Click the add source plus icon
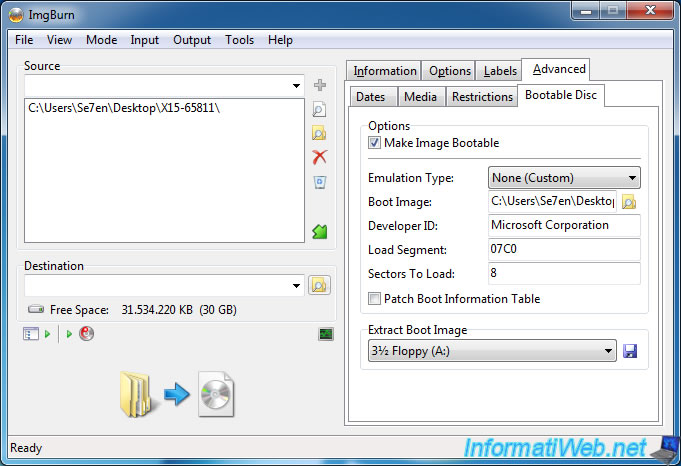 pos(320,85)
